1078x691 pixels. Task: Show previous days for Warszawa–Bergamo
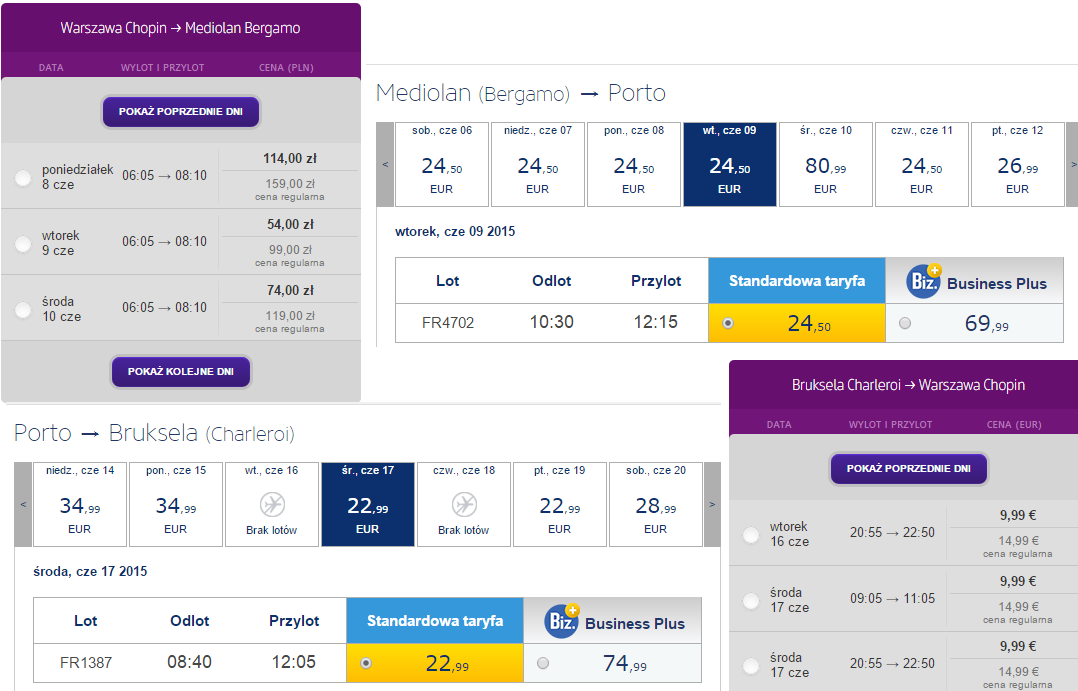click(x=181, y=111)
